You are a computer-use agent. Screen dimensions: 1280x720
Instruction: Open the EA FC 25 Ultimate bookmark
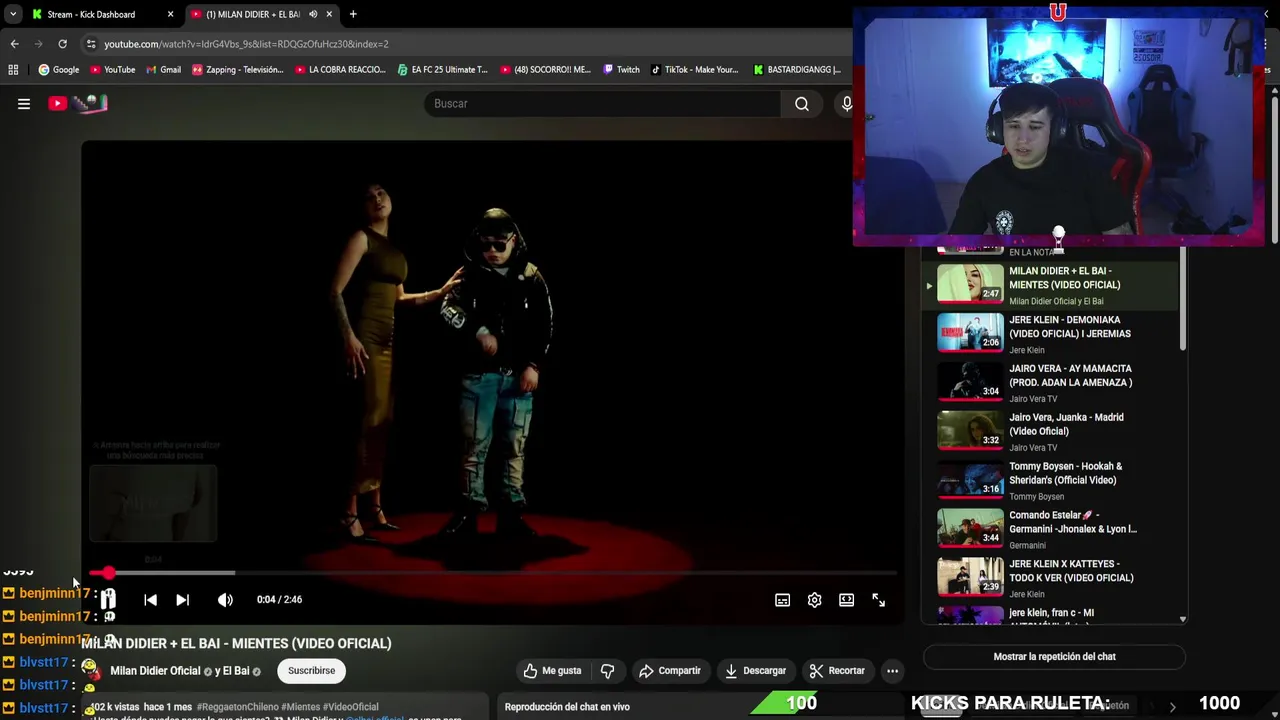tap(442, 70)
